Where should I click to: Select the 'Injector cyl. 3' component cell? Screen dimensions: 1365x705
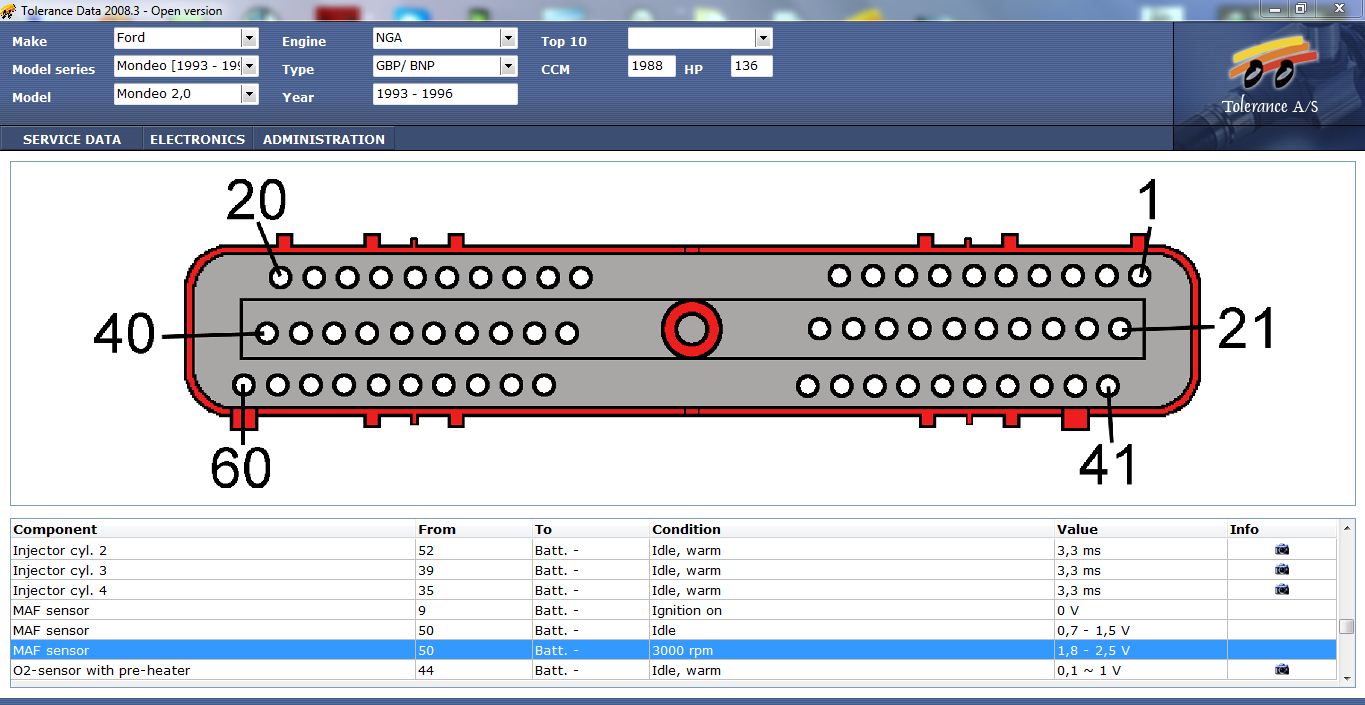[x=213, y=570]
